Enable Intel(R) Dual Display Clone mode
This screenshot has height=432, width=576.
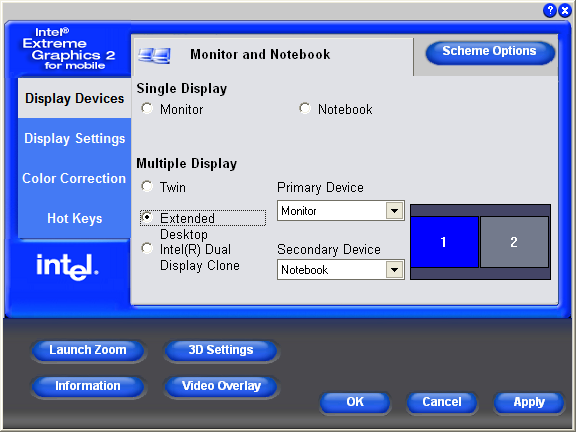click(147, 248)
